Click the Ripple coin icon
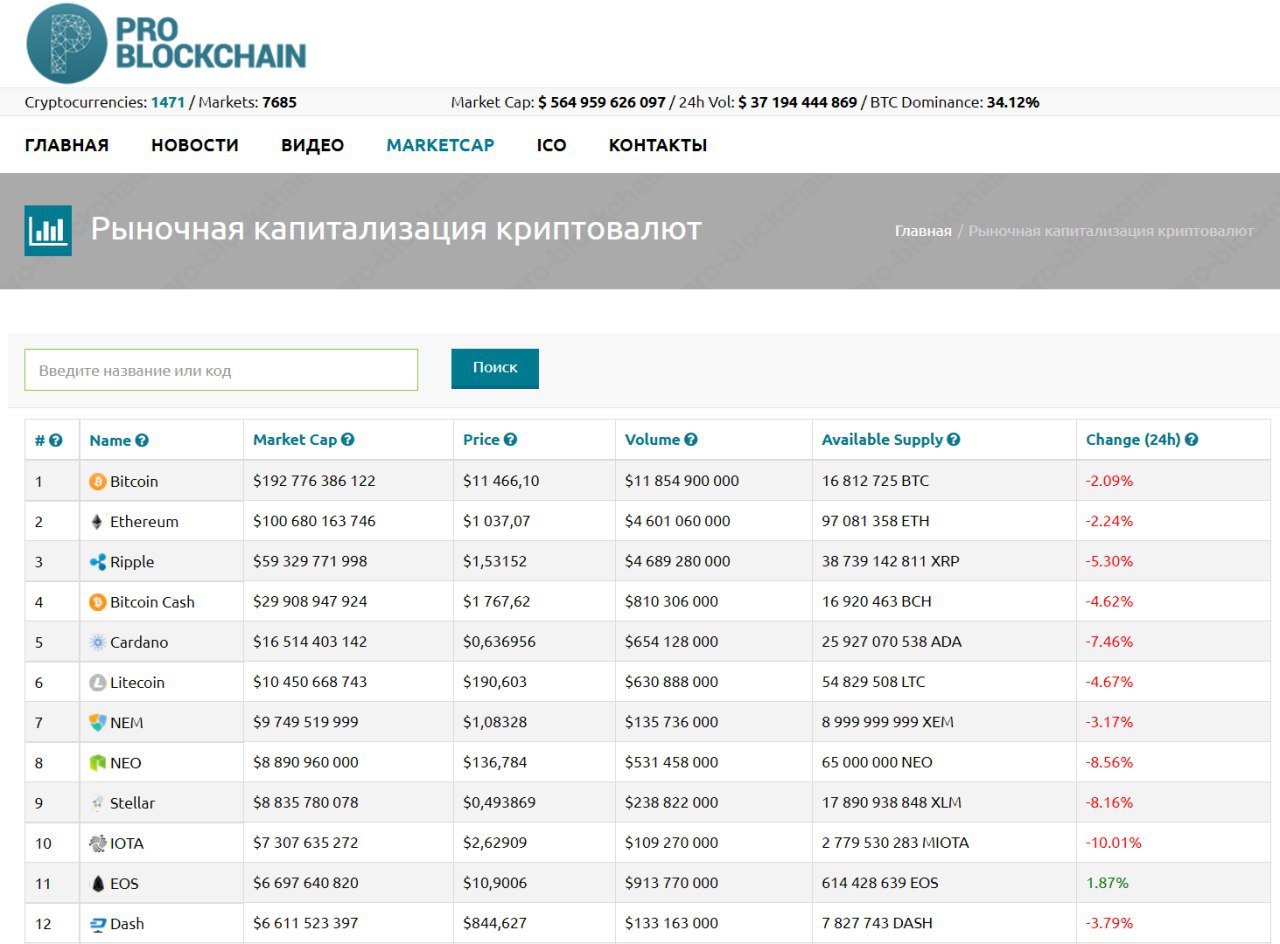Screen dimensions: 1280x944 tap(98, 562)
